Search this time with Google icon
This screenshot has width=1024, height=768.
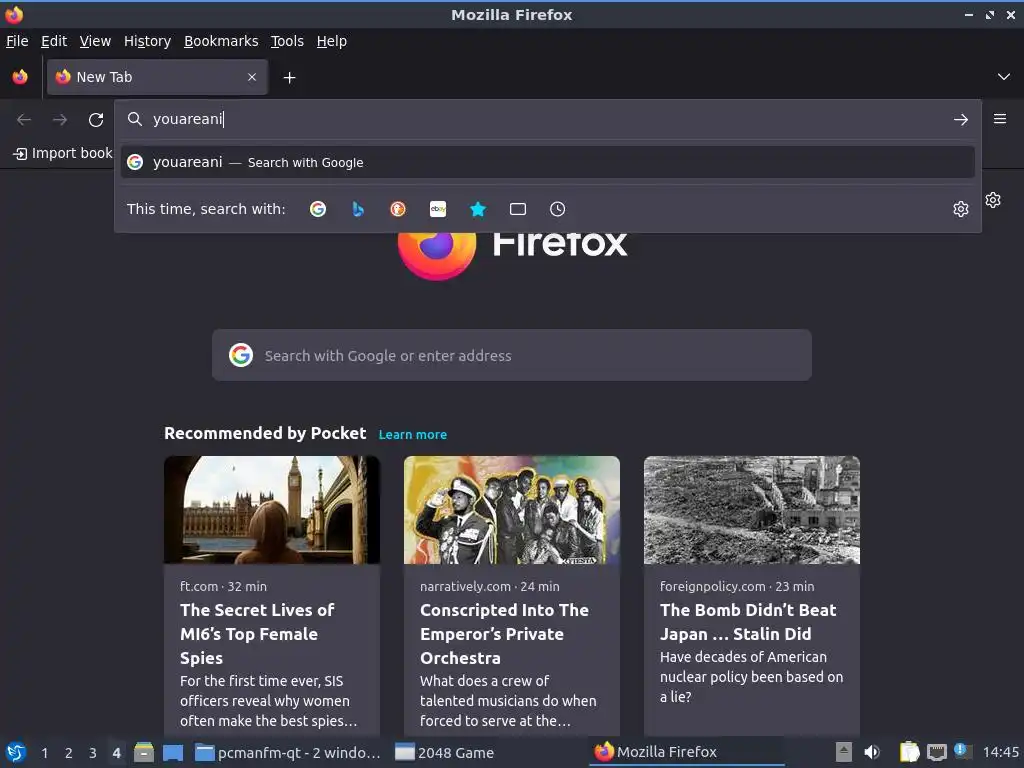coord(318,209)
